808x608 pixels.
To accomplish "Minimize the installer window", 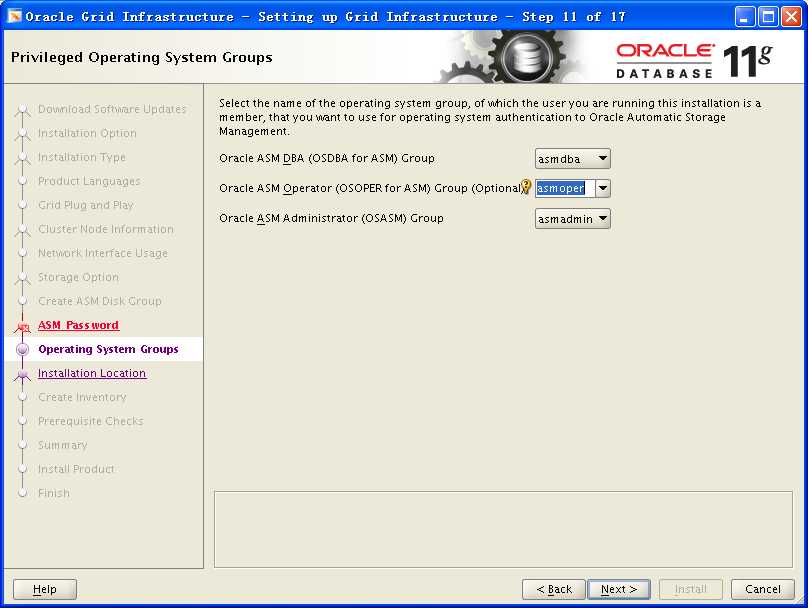I will tap(744, 17).
